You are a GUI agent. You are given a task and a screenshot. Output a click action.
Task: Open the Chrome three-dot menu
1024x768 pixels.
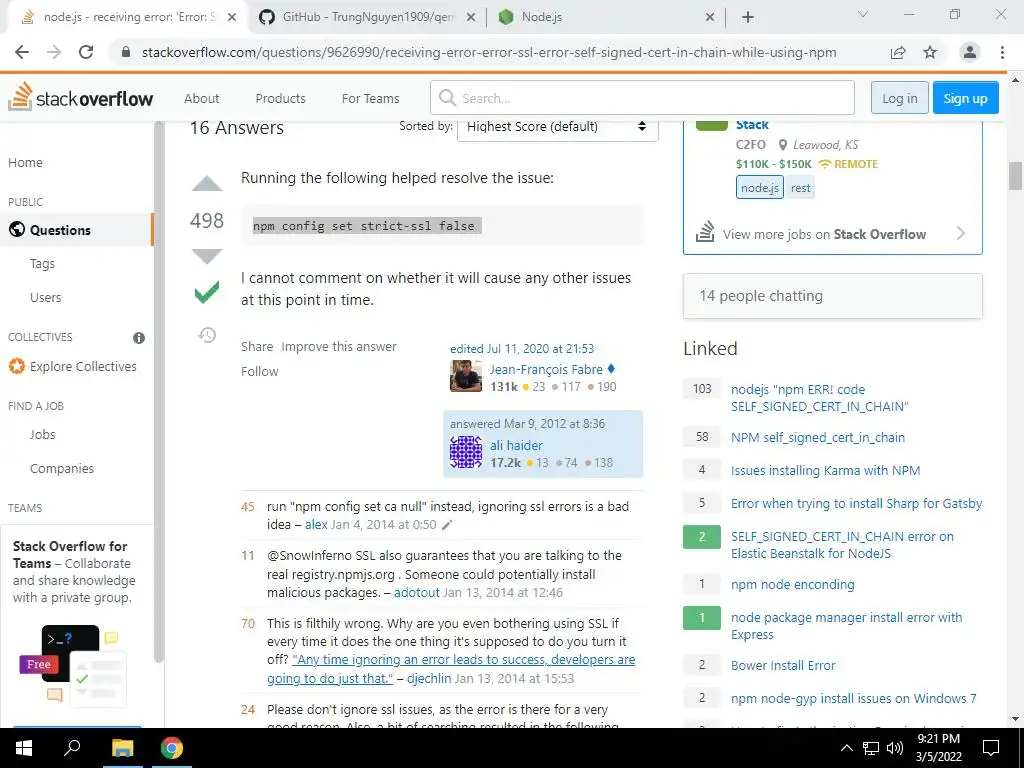[1002, 52]
